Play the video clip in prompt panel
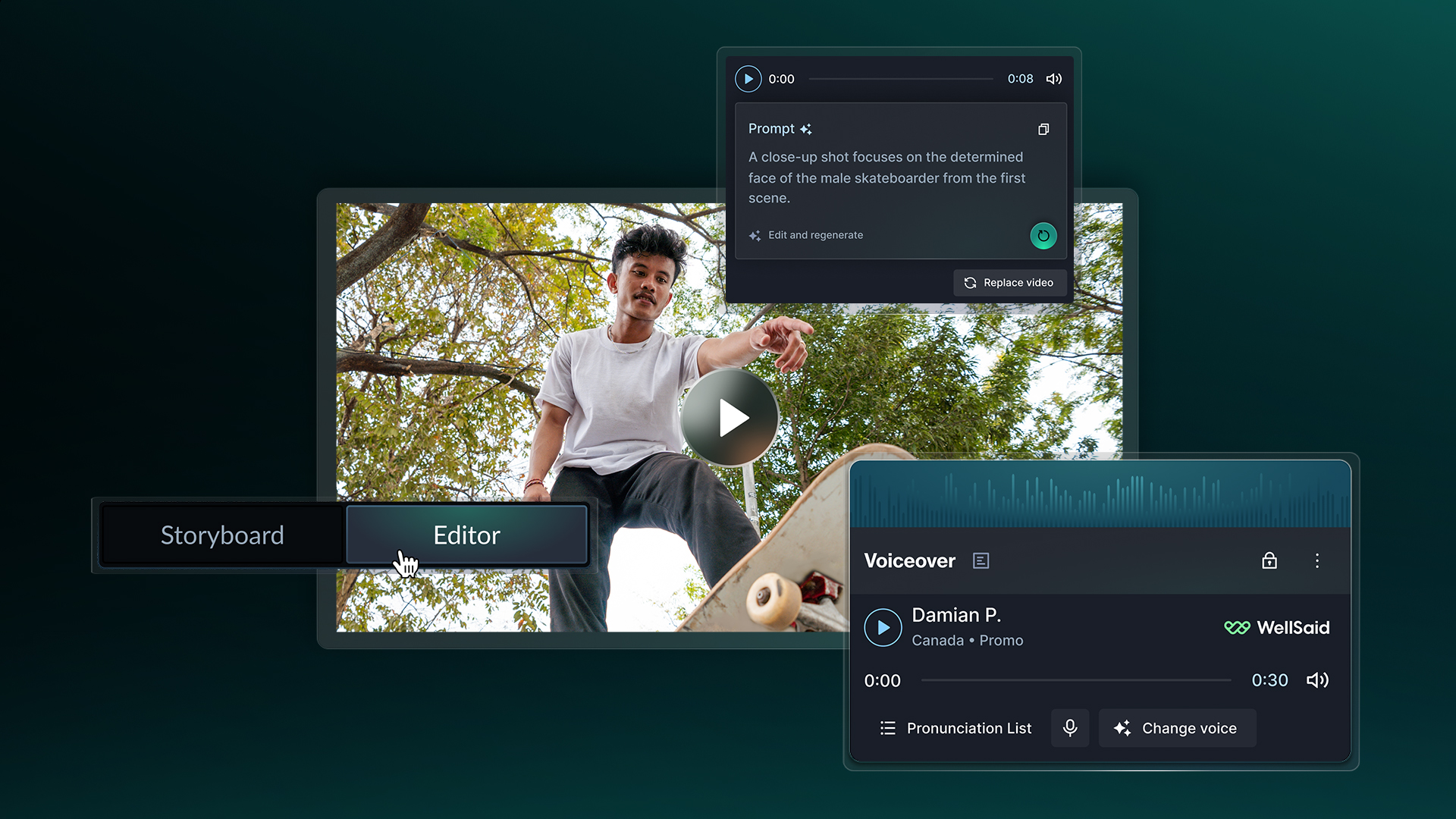 tap(748, 79)
